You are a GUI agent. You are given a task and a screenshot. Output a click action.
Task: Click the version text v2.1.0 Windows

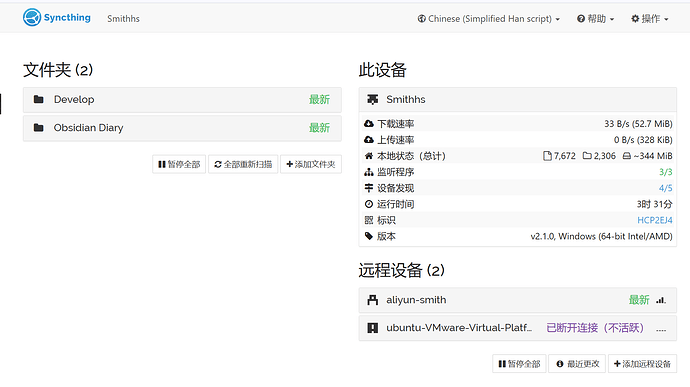click(x=602, y=236)
